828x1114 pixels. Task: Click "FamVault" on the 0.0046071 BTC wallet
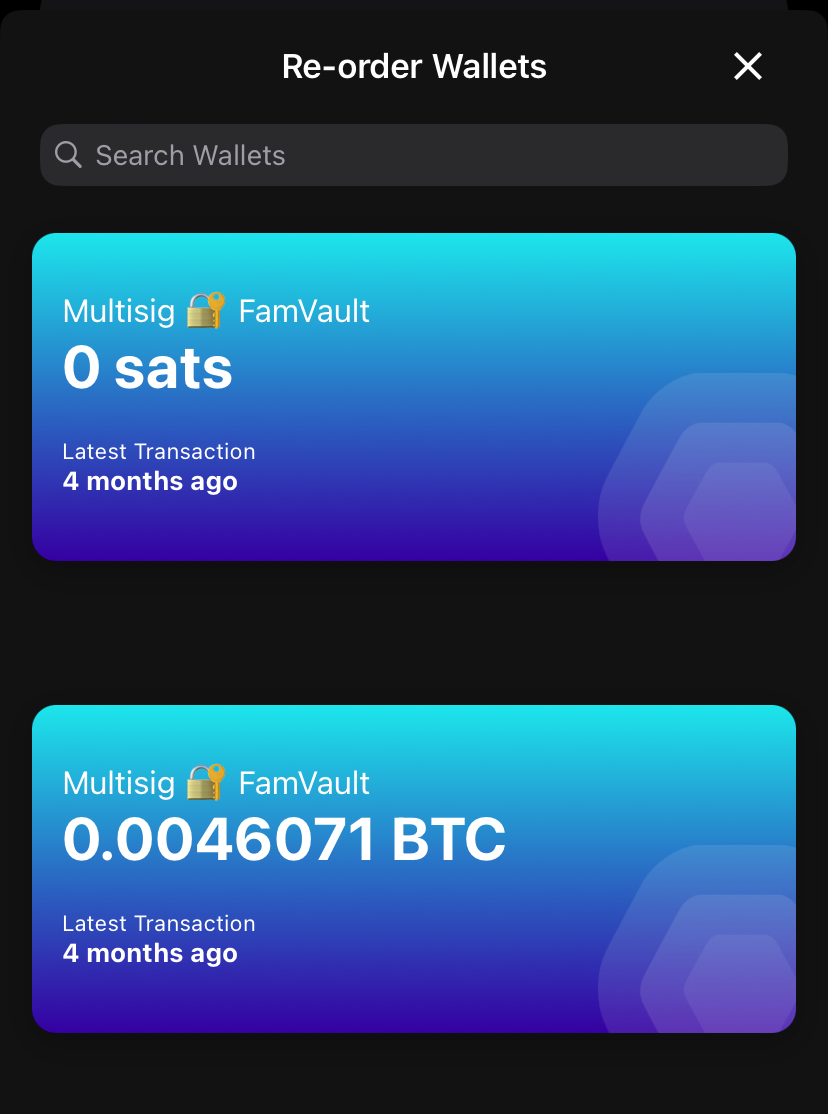point(304,783)
